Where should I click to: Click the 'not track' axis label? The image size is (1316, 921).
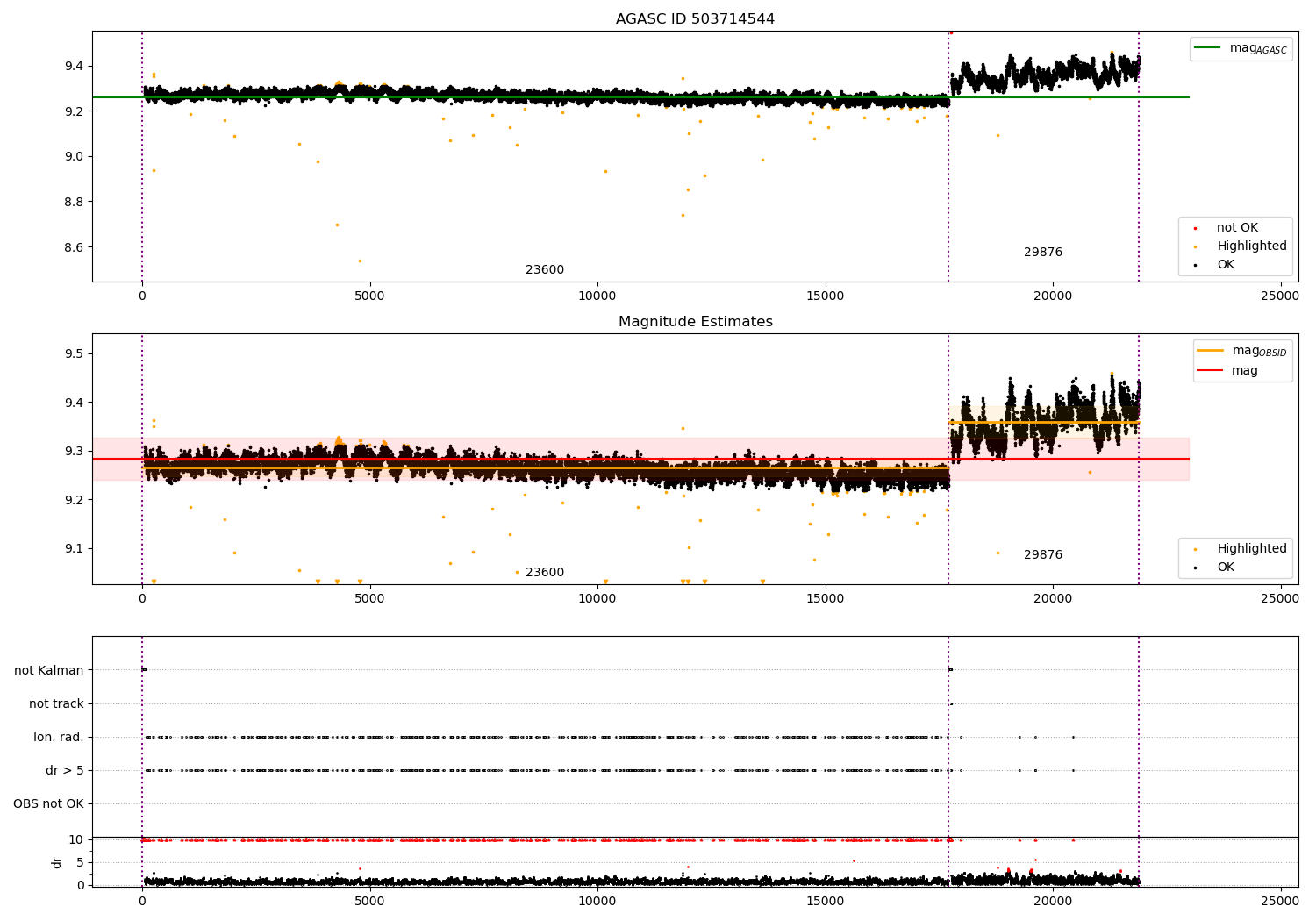[56, 704]
